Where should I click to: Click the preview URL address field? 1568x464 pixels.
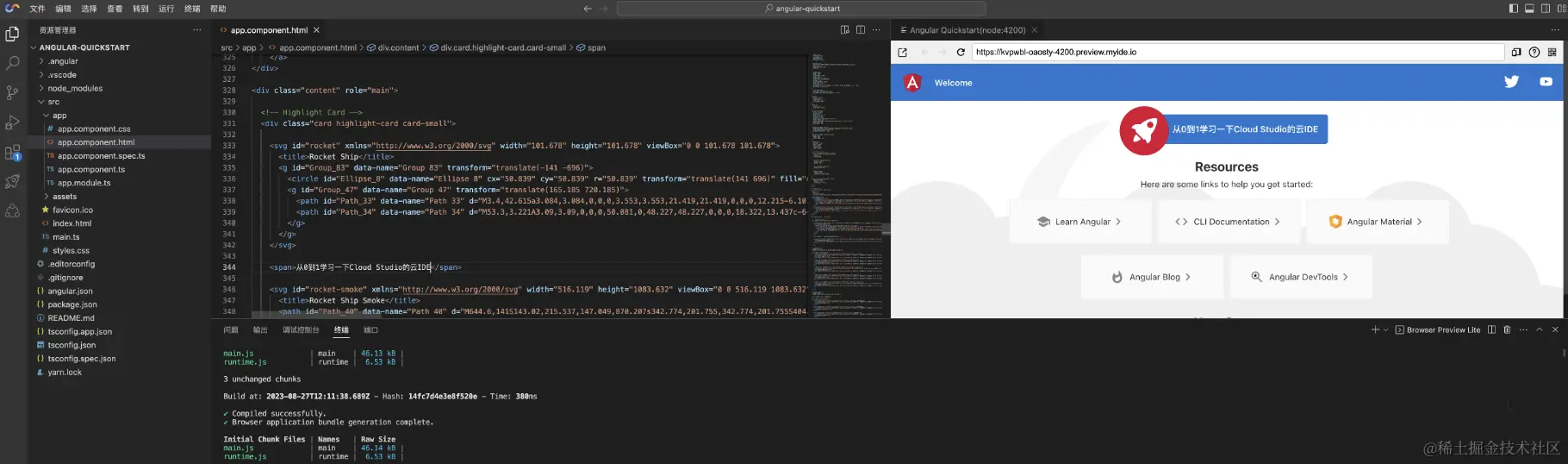pos(1238,52)
